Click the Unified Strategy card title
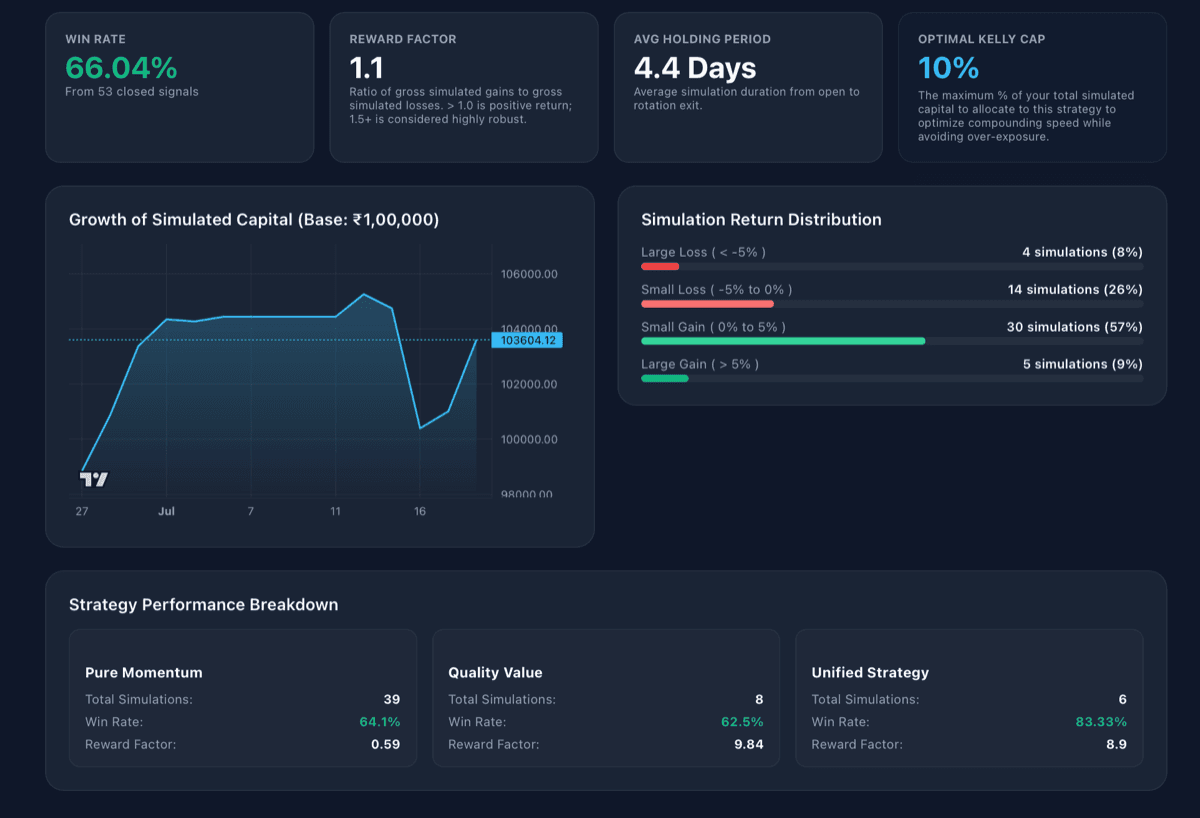Image resolution: width=1200 pixels, height=818 pixels. click(870, 673)
